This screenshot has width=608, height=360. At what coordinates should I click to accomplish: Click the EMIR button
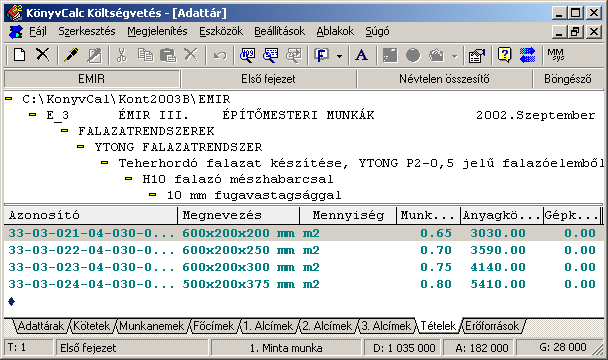click(x=92, y=79)
